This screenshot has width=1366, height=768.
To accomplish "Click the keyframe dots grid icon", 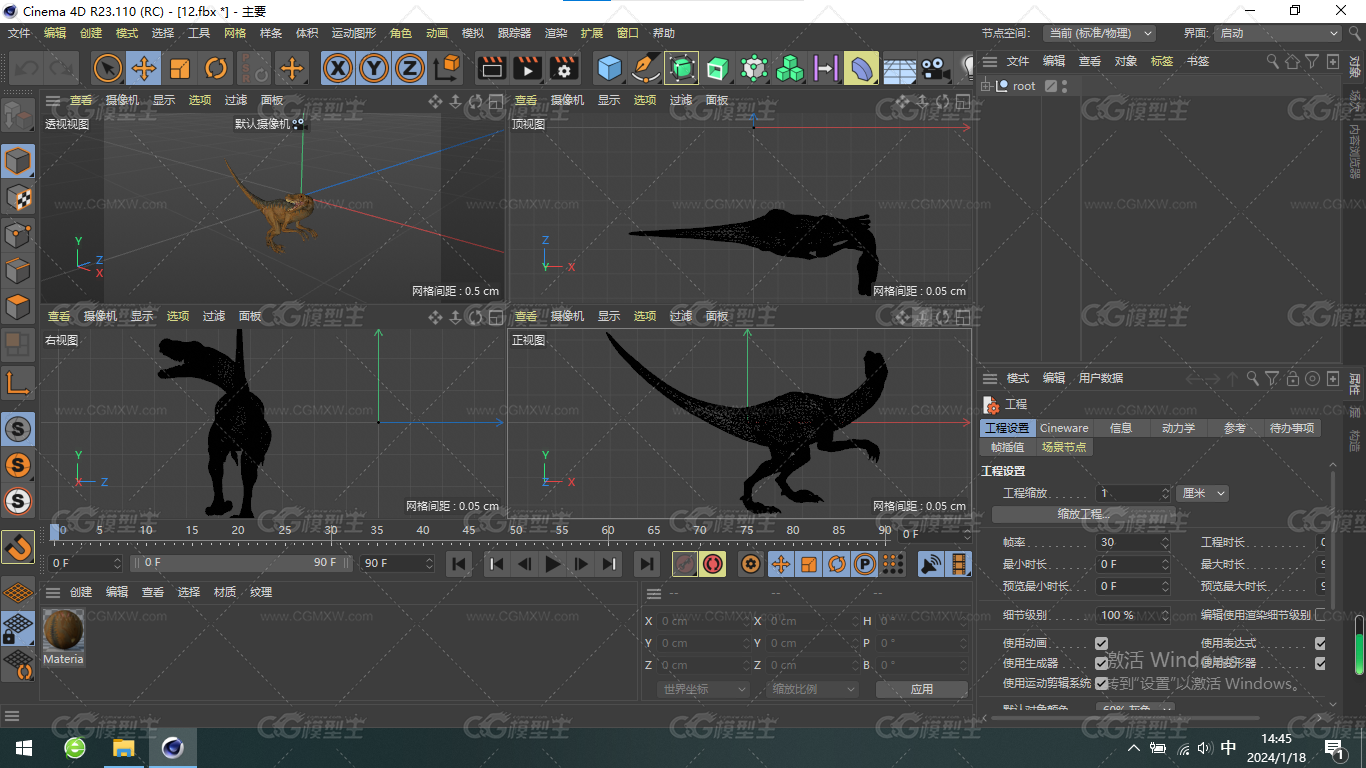I will tap(893, 564).
